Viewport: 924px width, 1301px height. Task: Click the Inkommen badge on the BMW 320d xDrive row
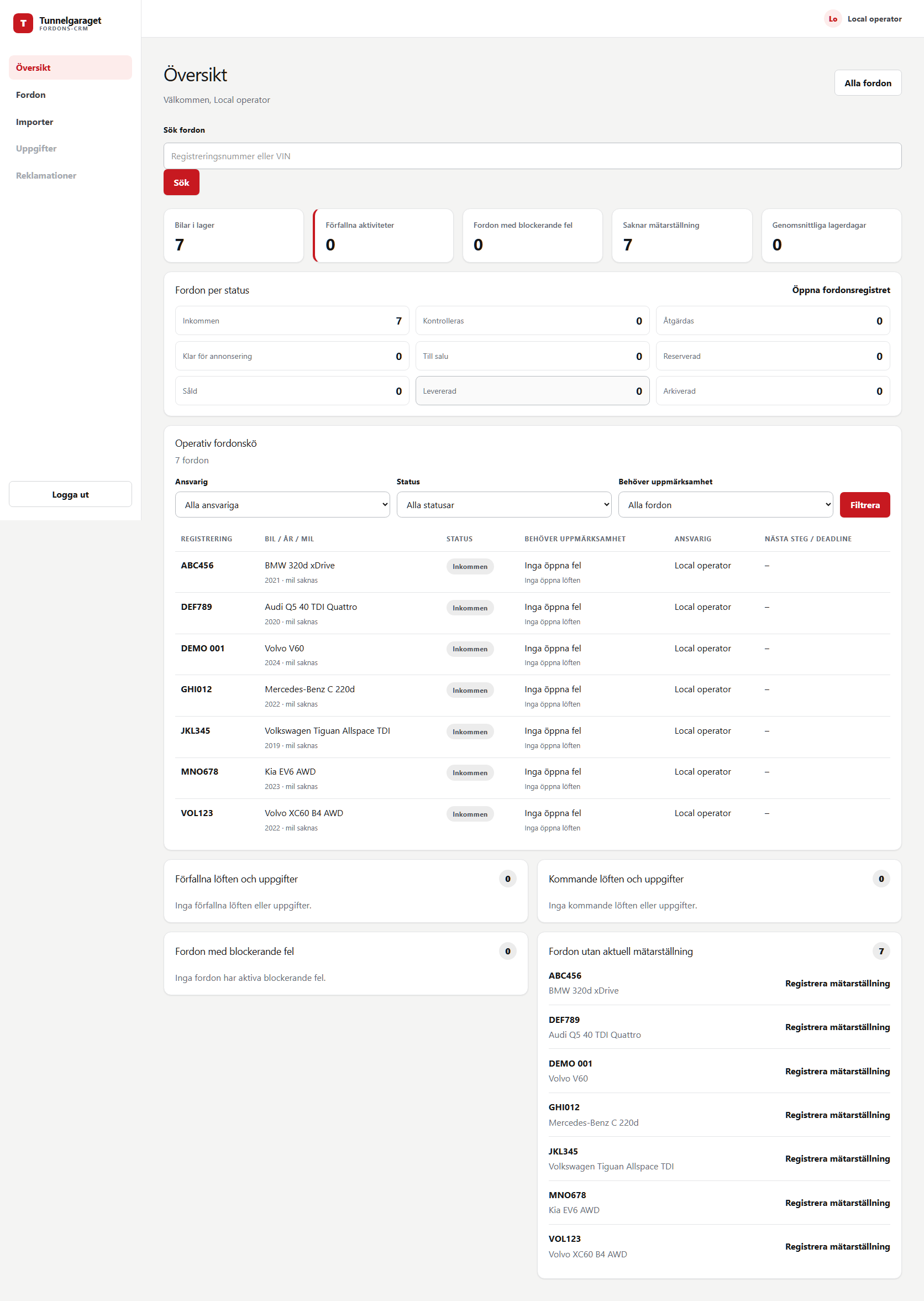pos(469,567)
